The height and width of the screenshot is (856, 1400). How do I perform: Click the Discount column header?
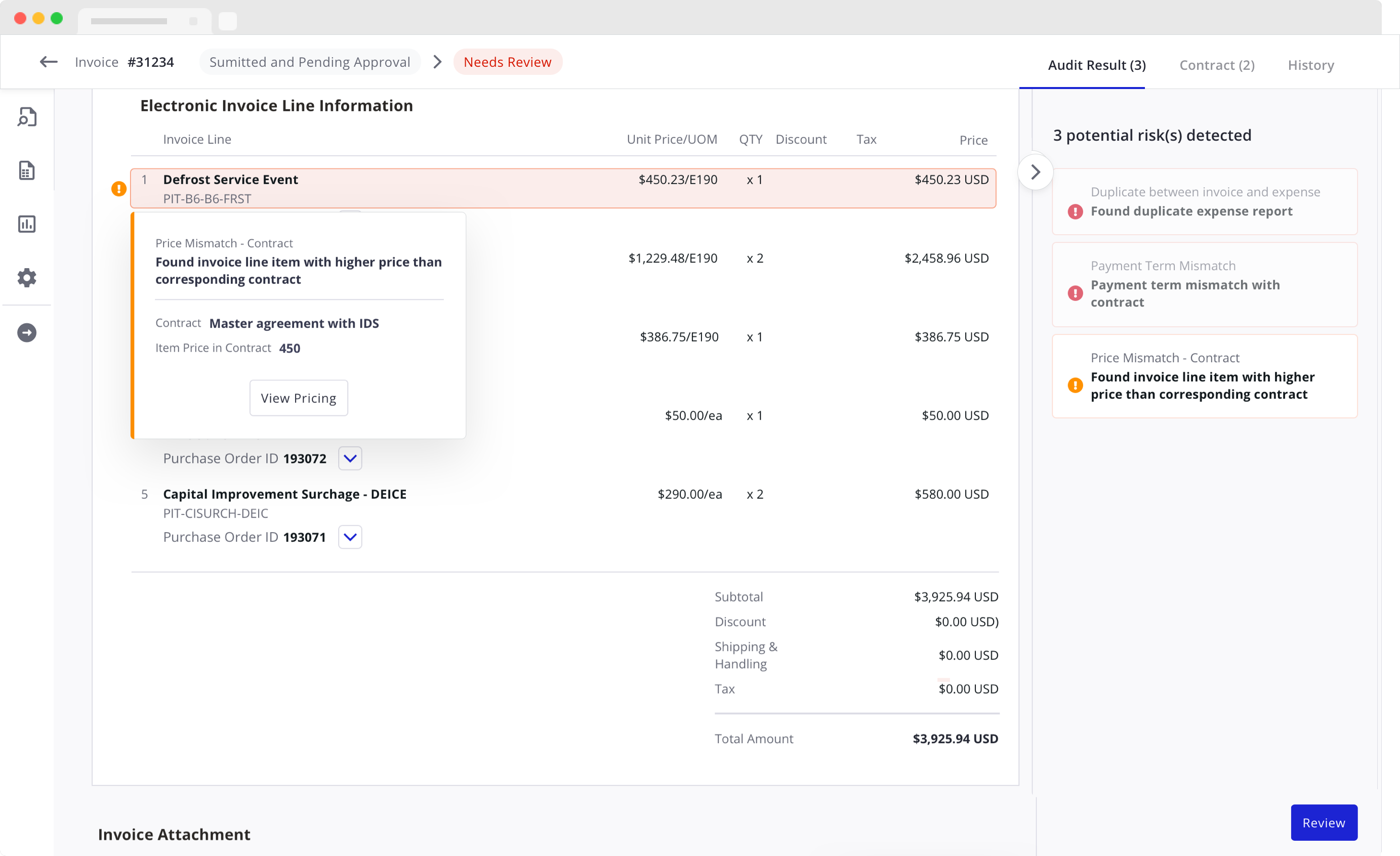801,140
